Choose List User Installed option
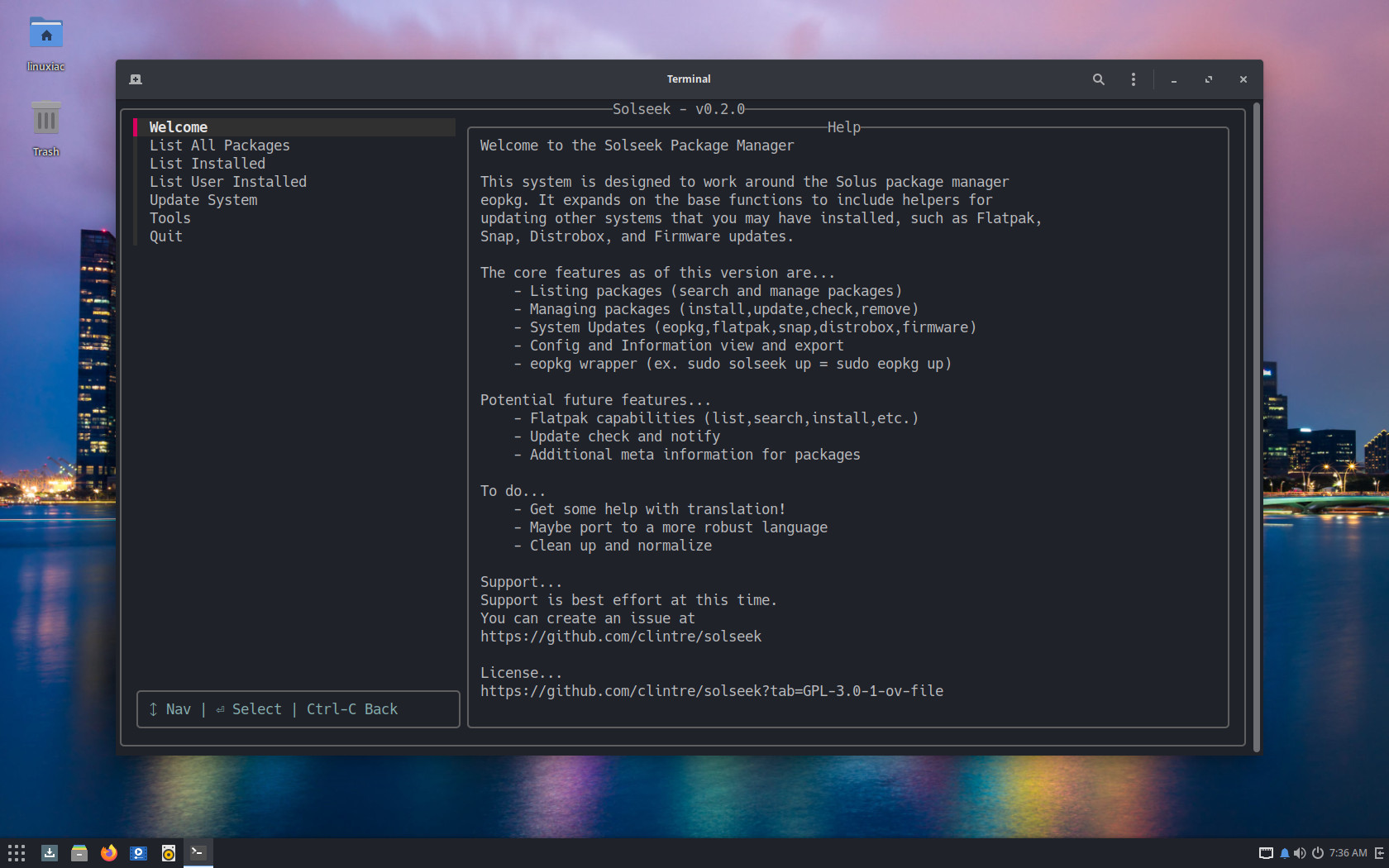1389x868 pixels. tap(227, 182)
